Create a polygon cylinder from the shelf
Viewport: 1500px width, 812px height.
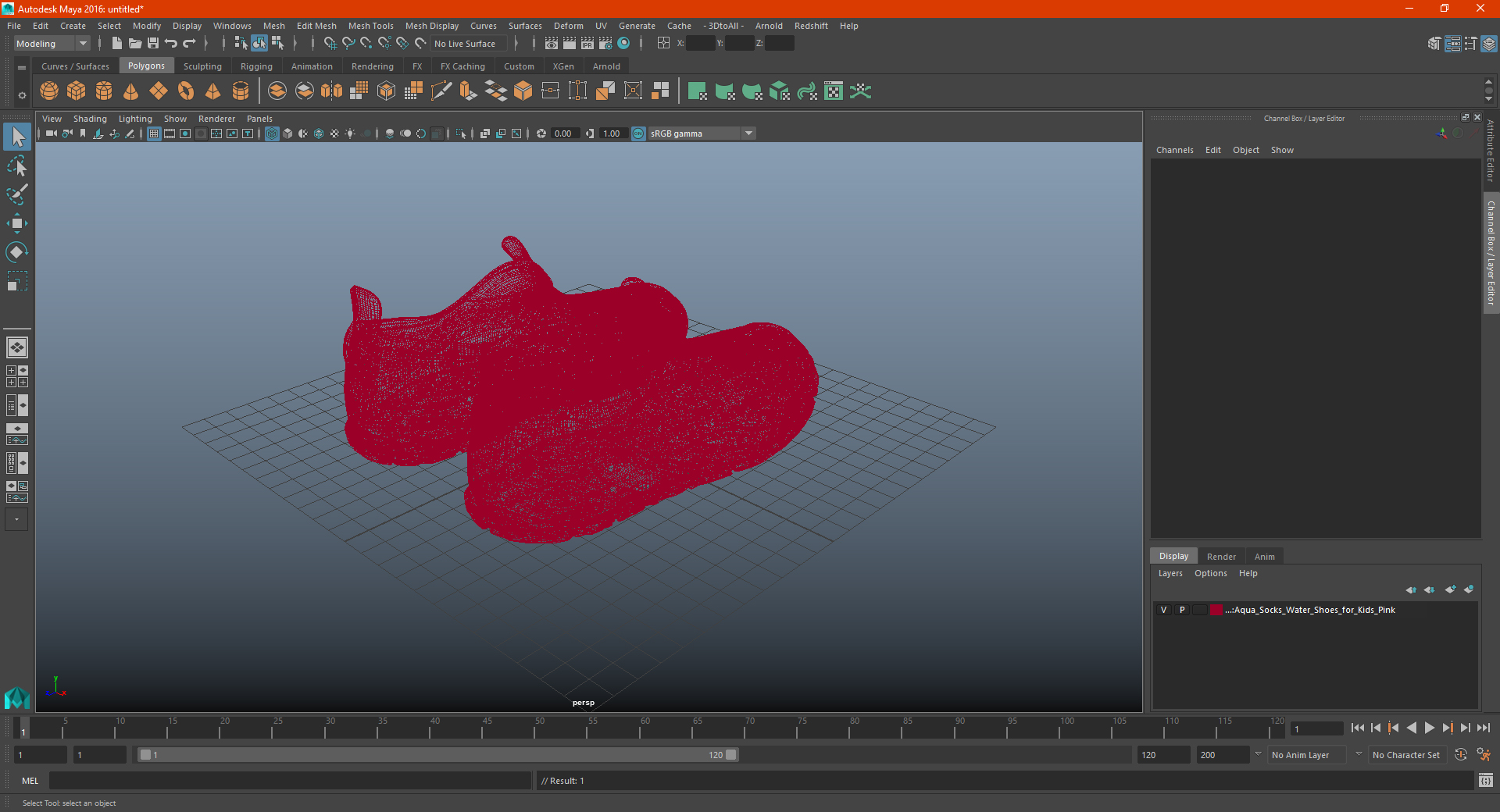pyautogui.click(x=104, y=91)
